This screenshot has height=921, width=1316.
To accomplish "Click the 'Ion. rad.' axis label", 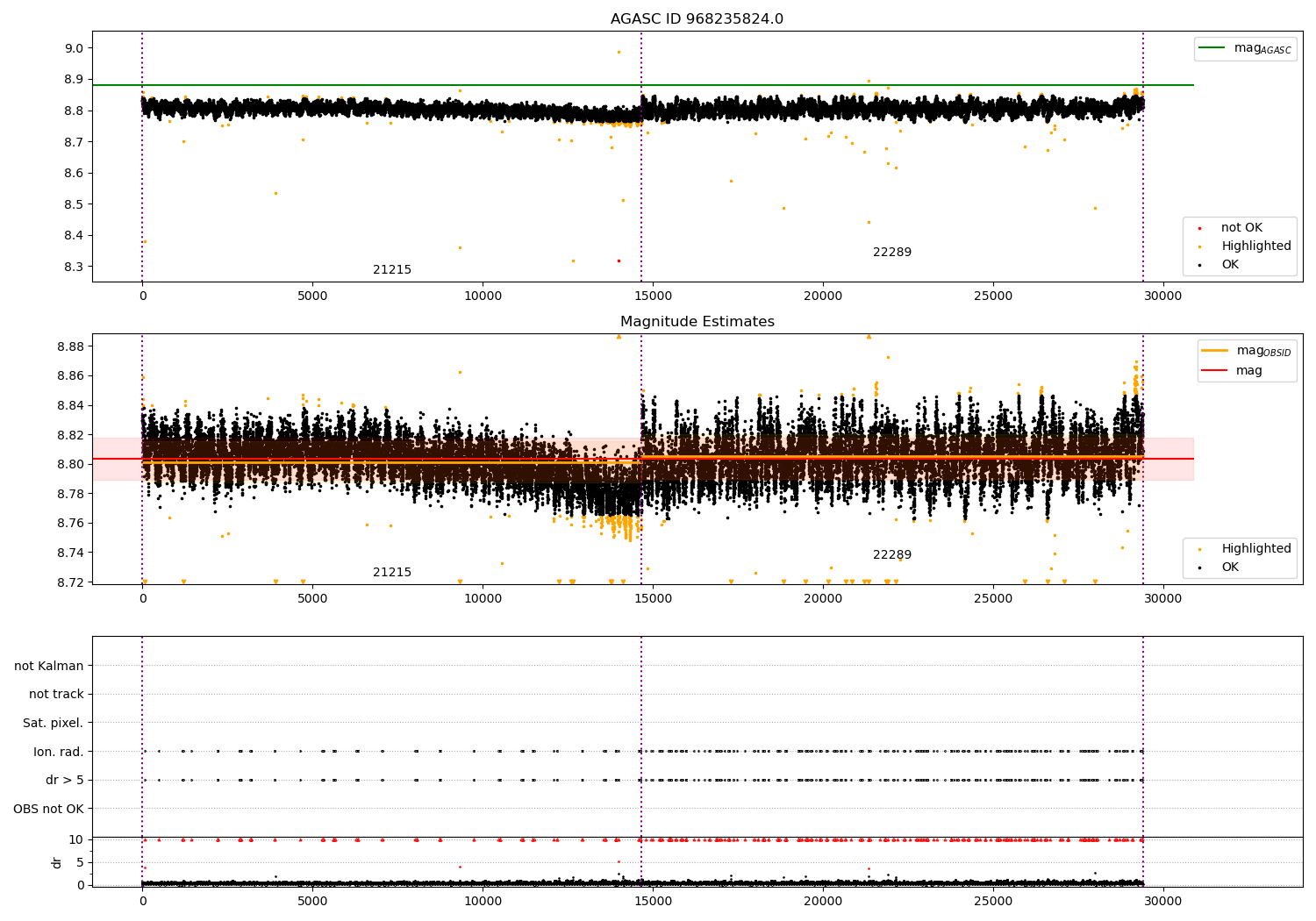I will coord(59,753).
